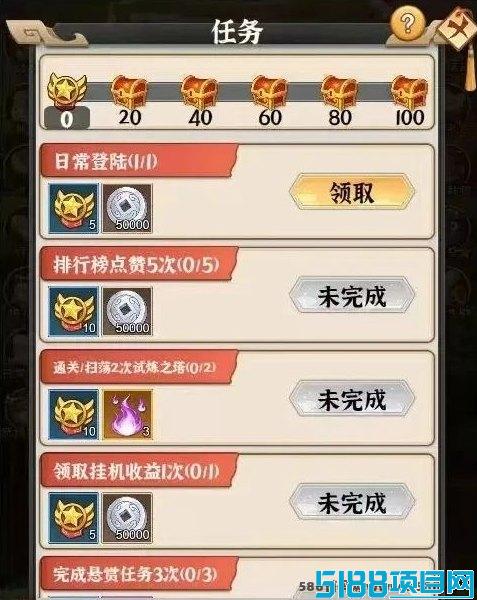The height and width of the screenshot is (600, 477).
Task: Open the 100-point treasure chest
Action: 409,92
